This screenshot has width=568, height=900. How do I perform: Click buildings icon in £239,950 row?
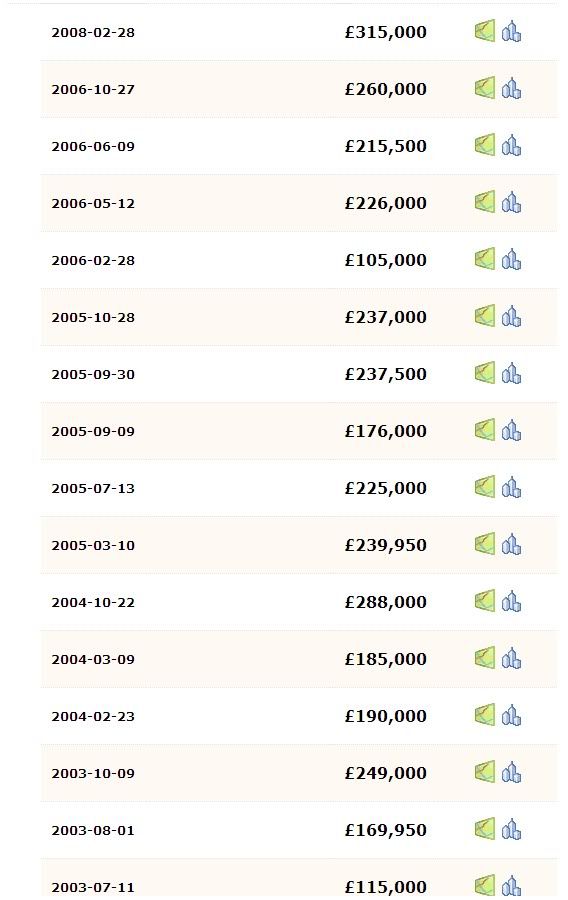click(511, 544)
